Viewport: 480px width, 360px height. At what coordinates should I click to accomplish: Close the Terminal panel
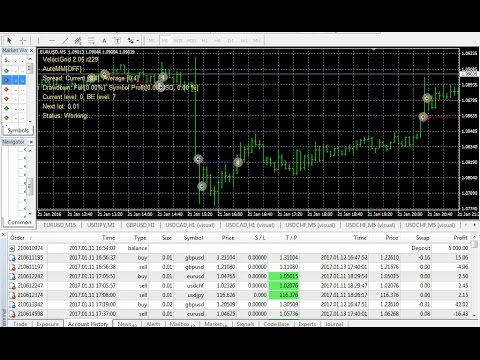(x=4, y=235)
